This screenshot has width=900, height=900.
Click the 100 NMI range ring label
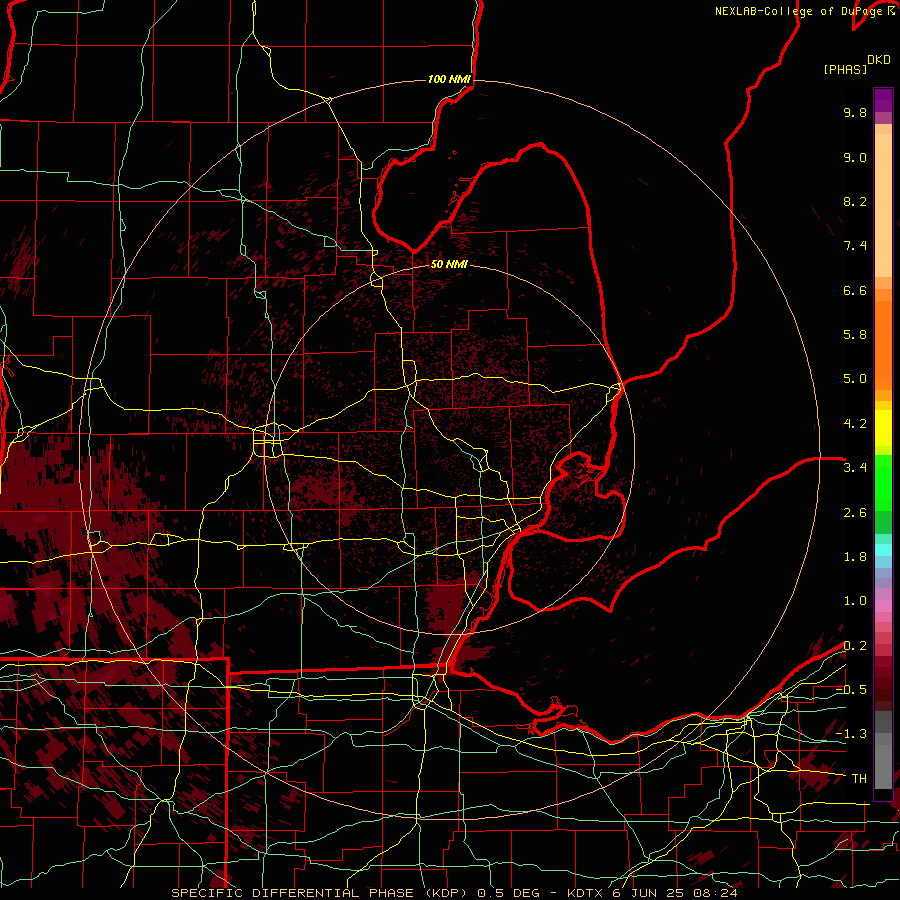click(x=449, y=79)
